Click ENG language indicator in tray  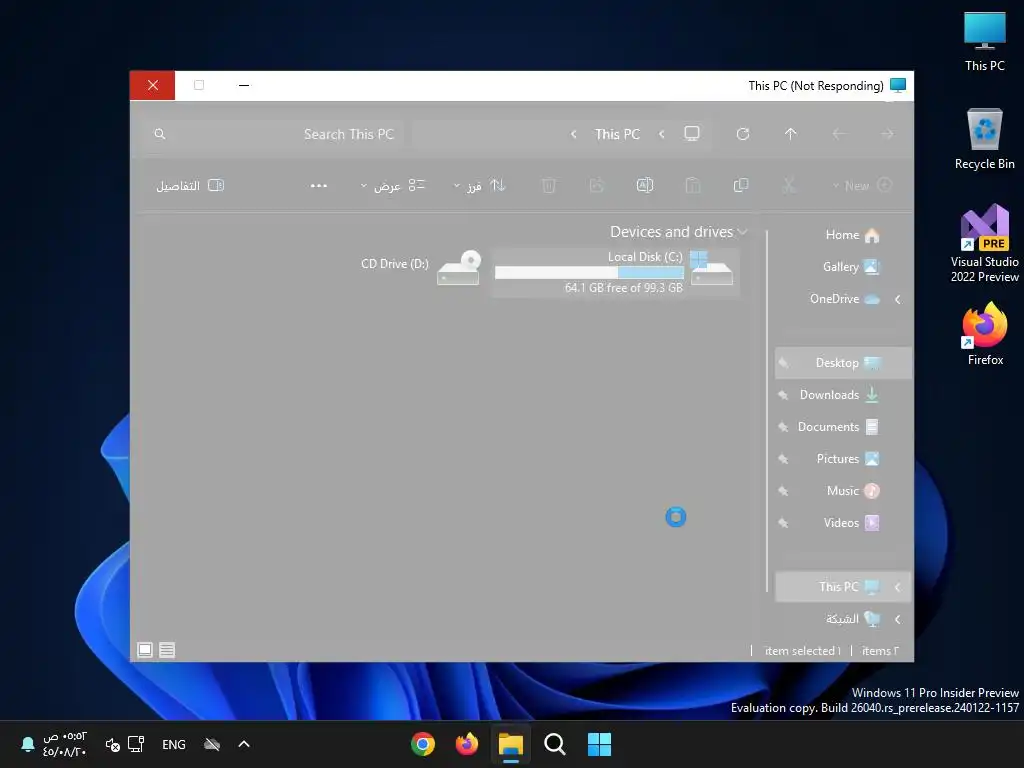(x=174, y=744)
